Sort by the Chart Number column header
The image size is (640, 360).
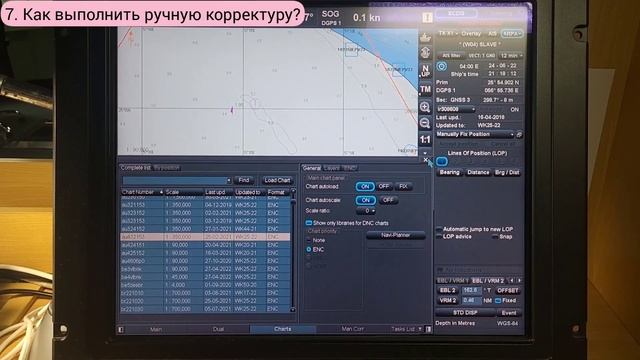tap(142, 192)
